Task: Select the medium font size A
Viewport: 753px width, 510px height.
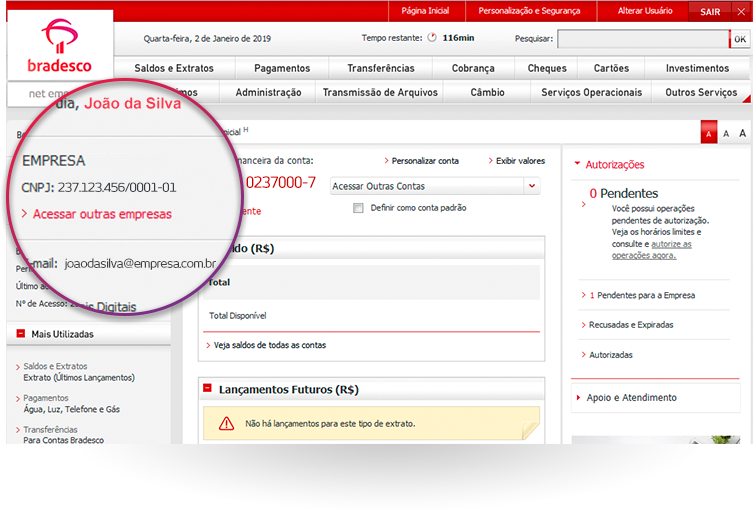Action: (726, 134)
